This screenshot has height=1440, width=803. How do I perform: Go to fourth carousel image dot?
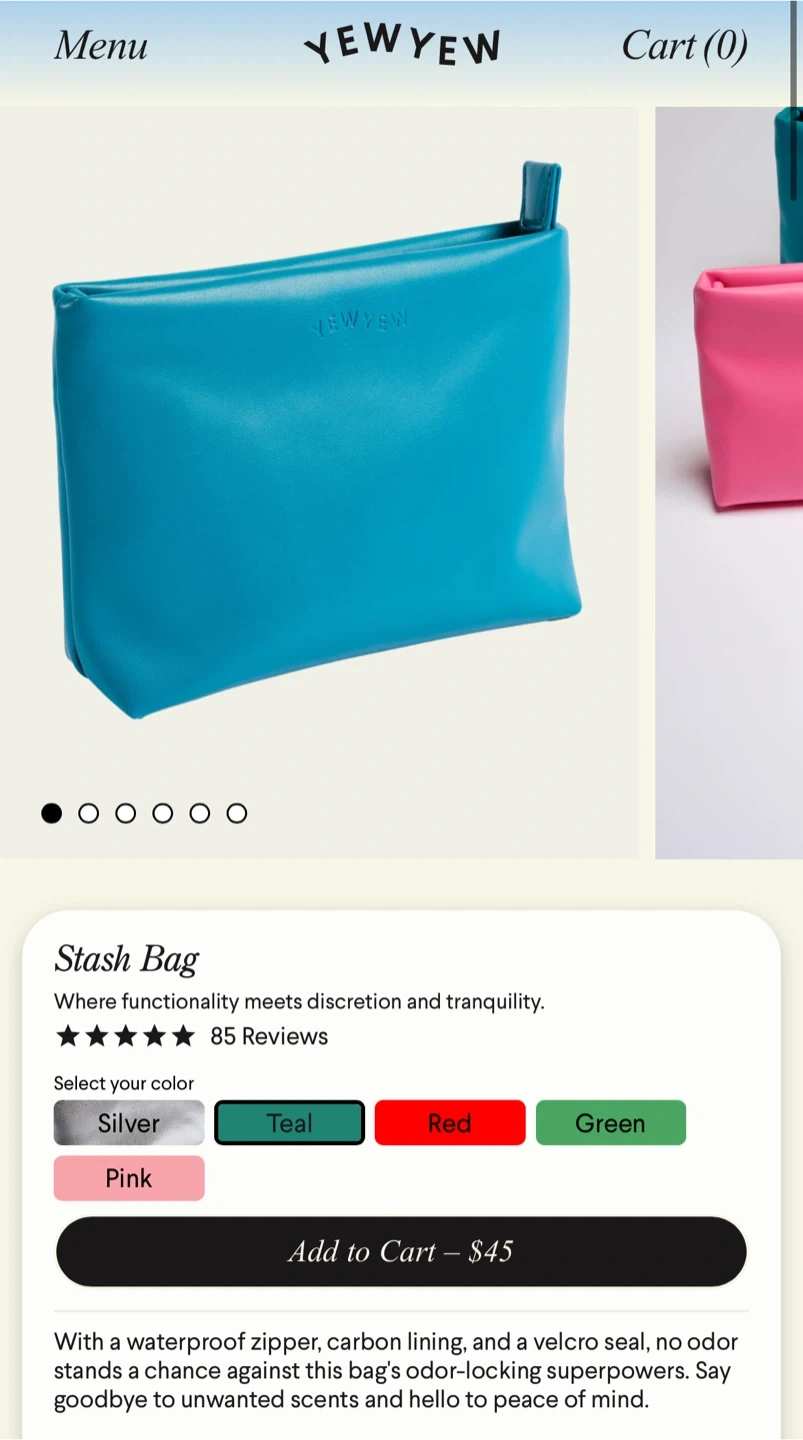(162, 813)
